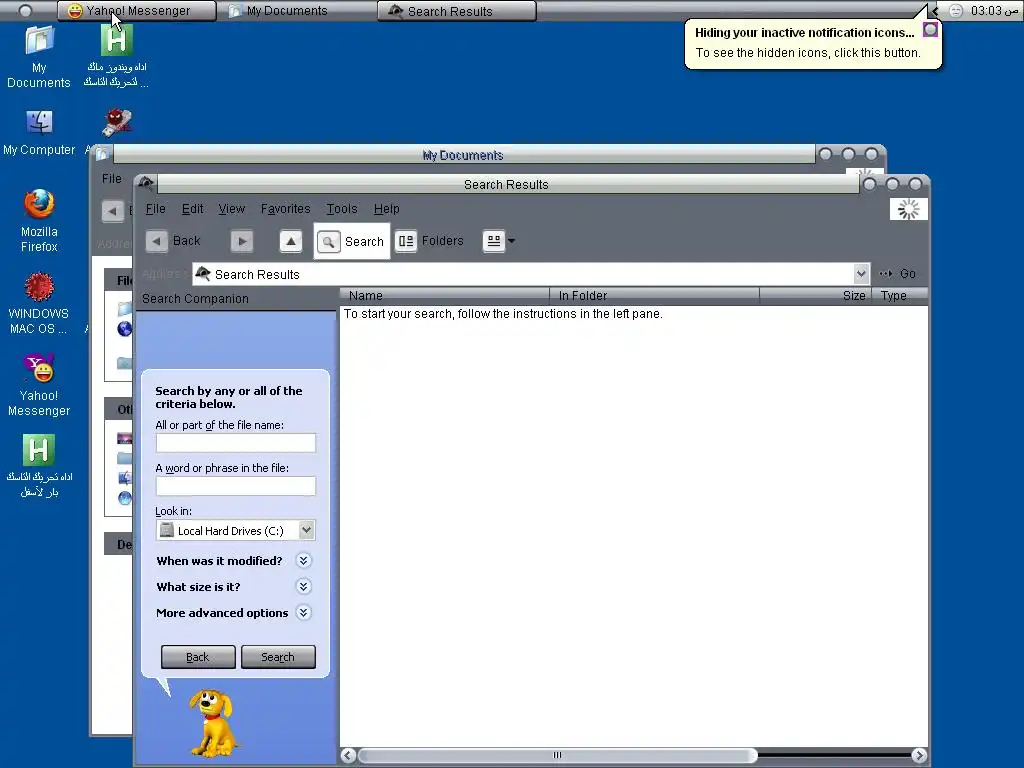The height and width of the screenshot is (768, 1024).
Task: Click the search companion dog
Action: click(212, 722)
